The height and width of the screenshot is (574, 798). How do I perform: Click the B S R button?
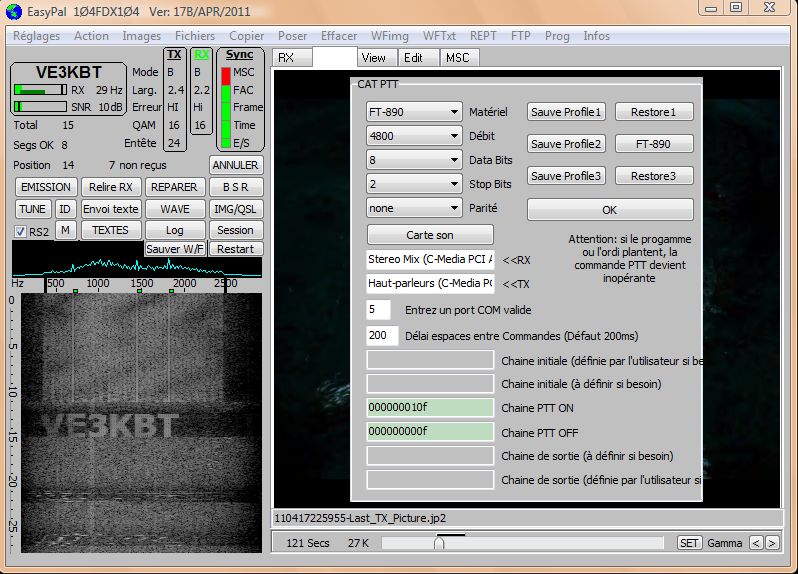pyautogui.click(x=236, y=187)
